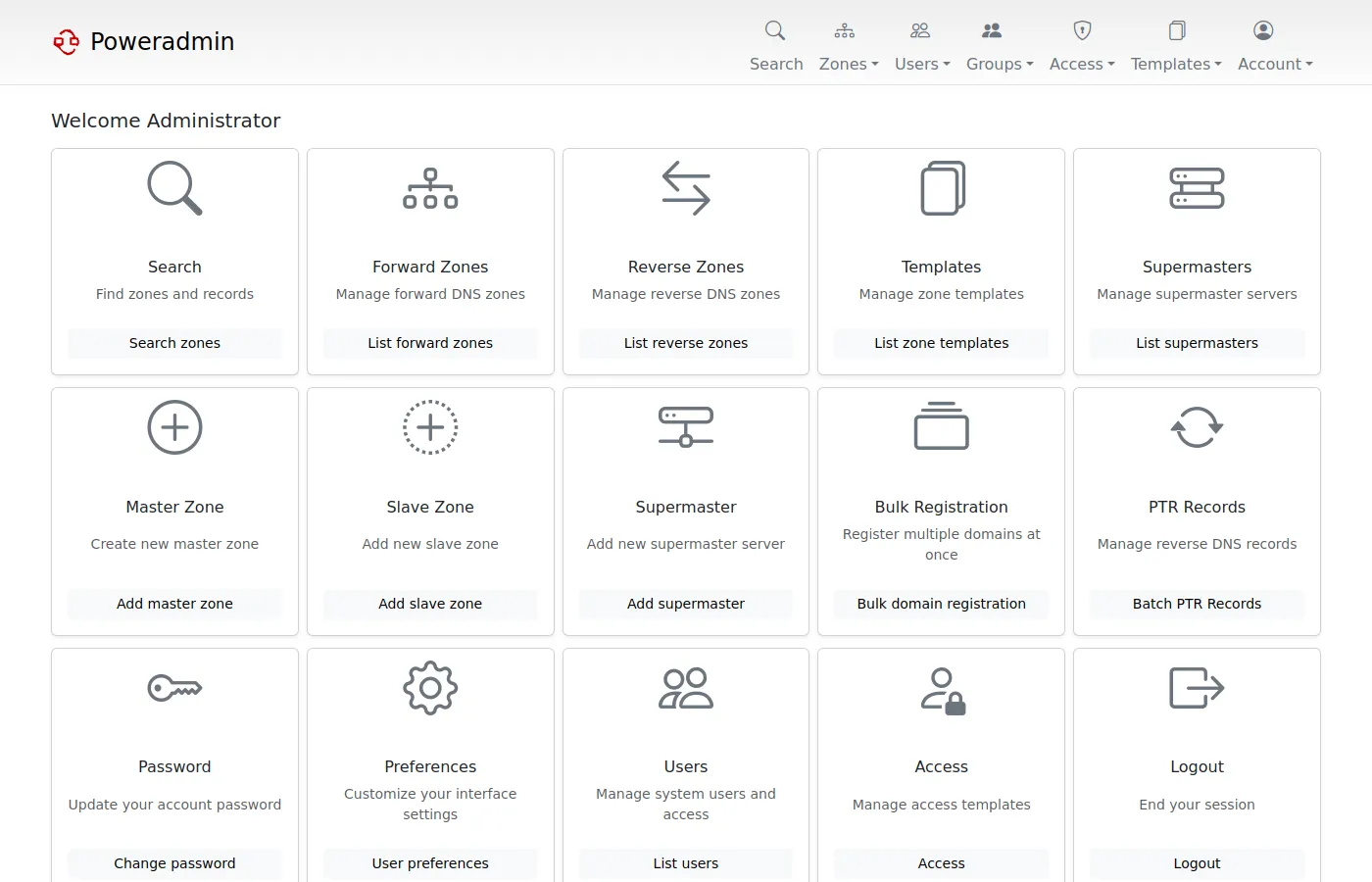Click 'End your session' text

(x=1197, y=805)
